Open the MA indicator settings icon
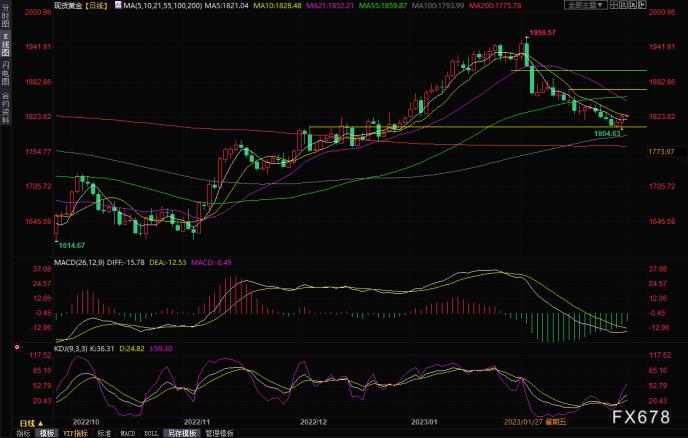The image size is (688, 438). [x=118, y=5]
